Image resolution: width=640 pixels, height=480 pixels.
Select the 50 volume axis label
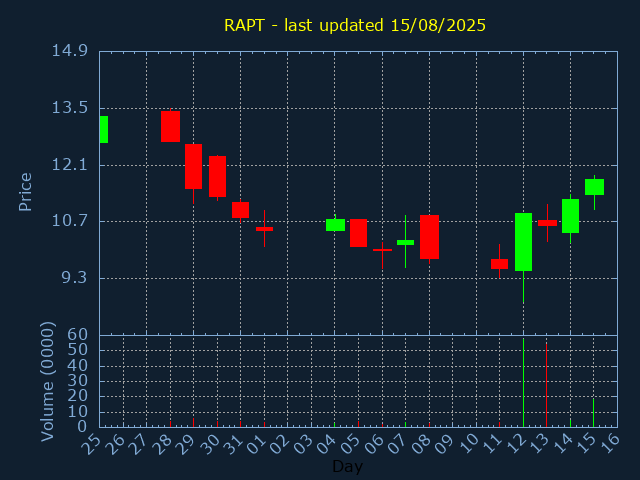pyautogui.click(x=78, y=350)
